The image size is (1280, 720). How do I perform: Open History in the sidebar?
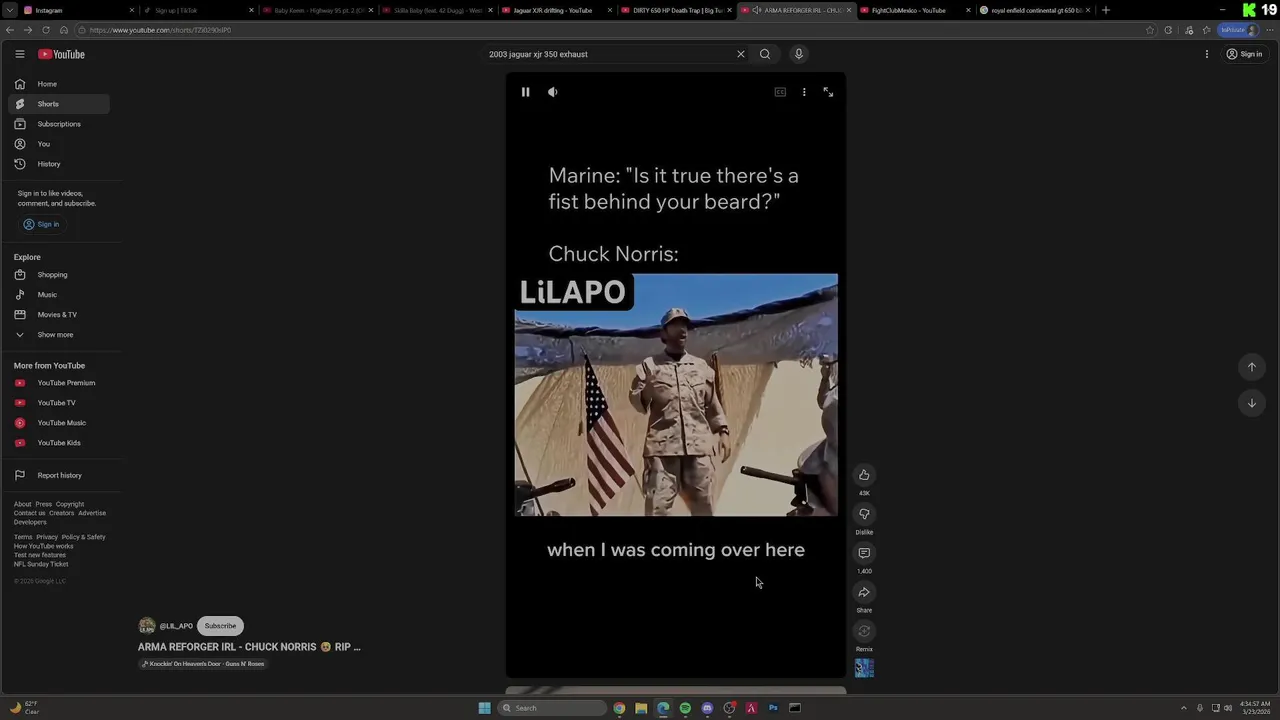click(x=59, y=164)
